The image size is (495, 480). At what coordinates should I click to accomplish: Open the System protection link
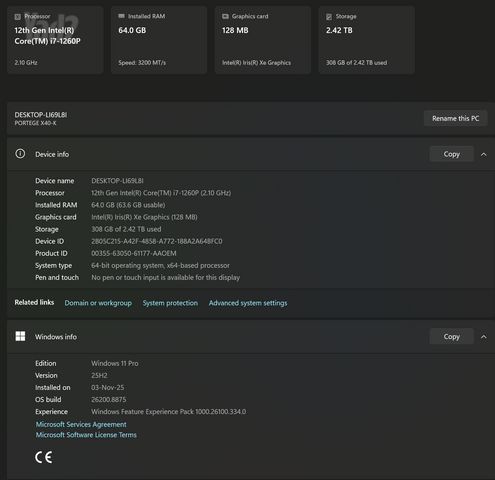pyautogui.click(x=170, y=303)
